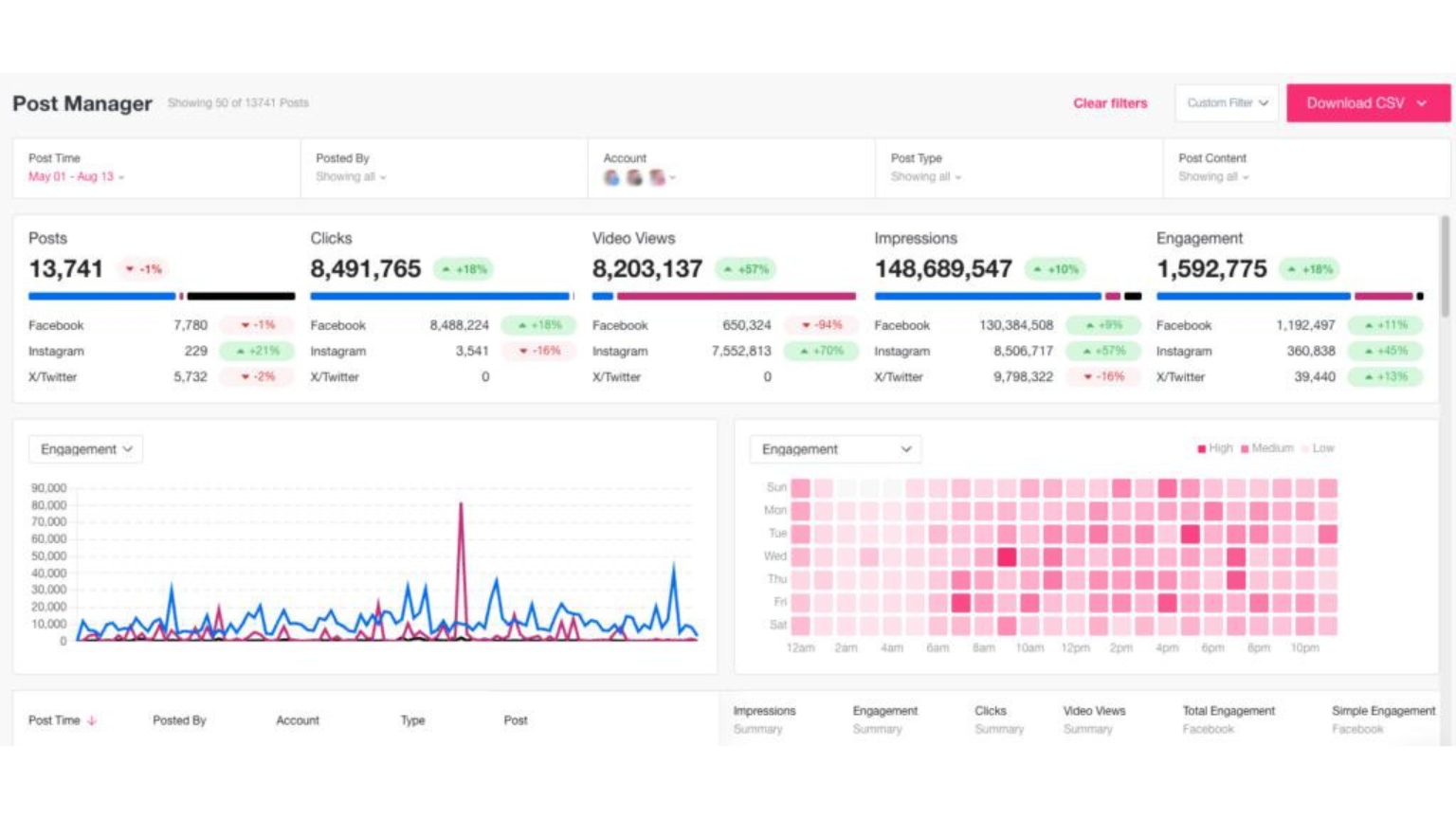Open the Post Content filter menu
Screen dimensions: 1456x819
tap(1213, 175)
